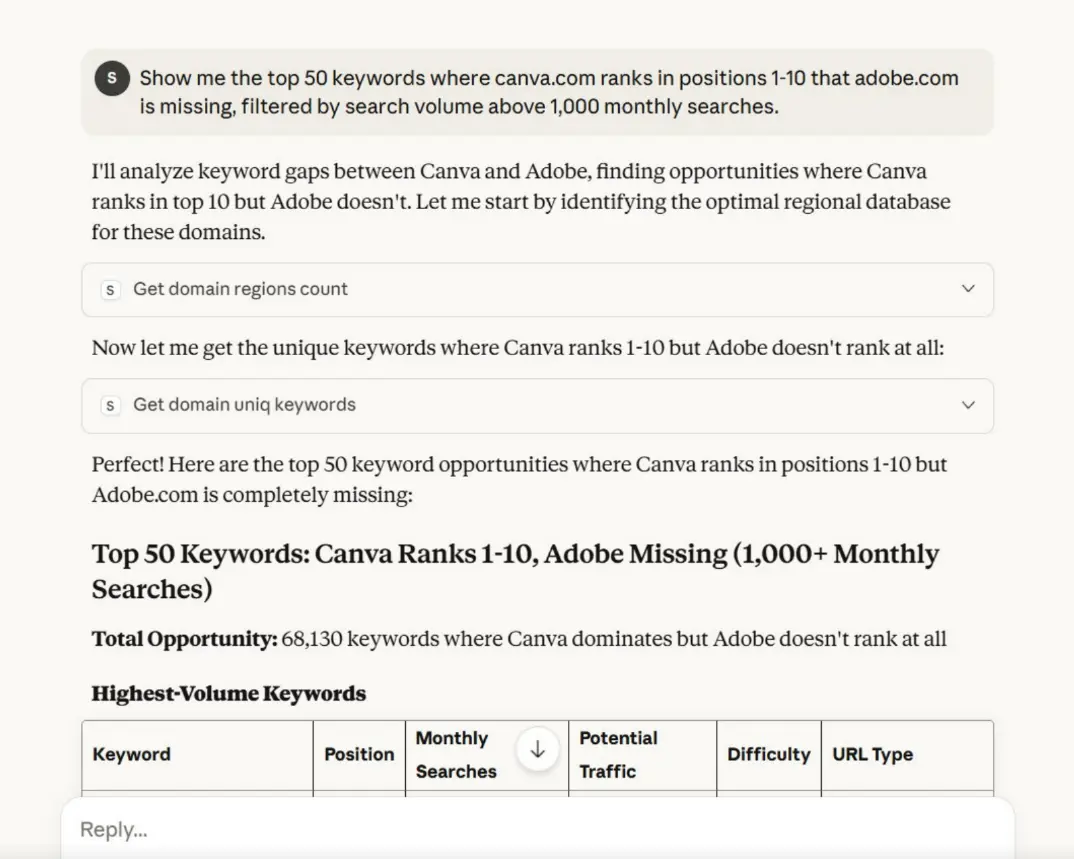This screenshot has width=1074, height=859.
Task: Click the 'Top 50 Keywords' heading
Action: point(515,570)
